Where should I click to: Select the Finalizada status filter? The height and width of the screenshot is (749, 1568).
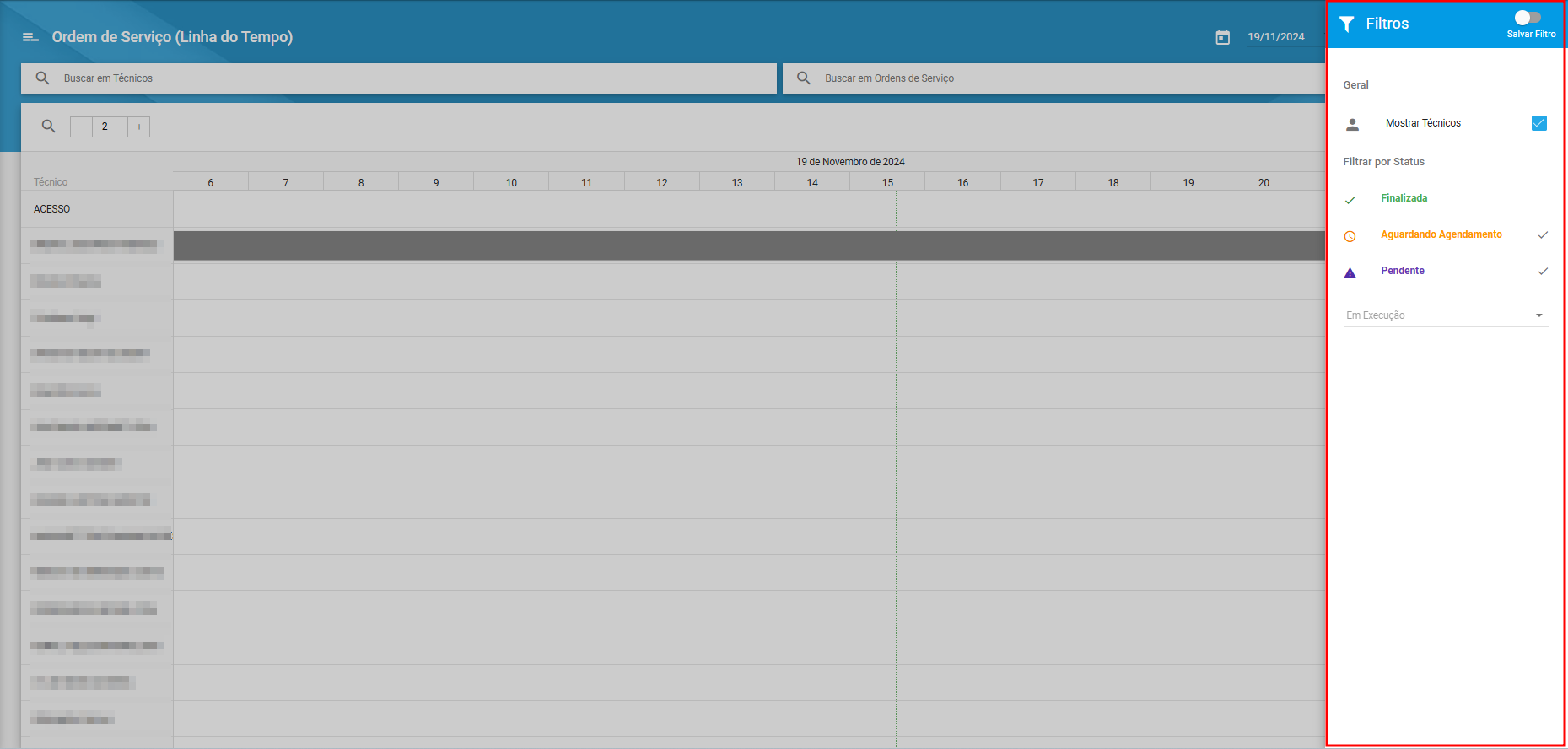[x=1404, y=198]
